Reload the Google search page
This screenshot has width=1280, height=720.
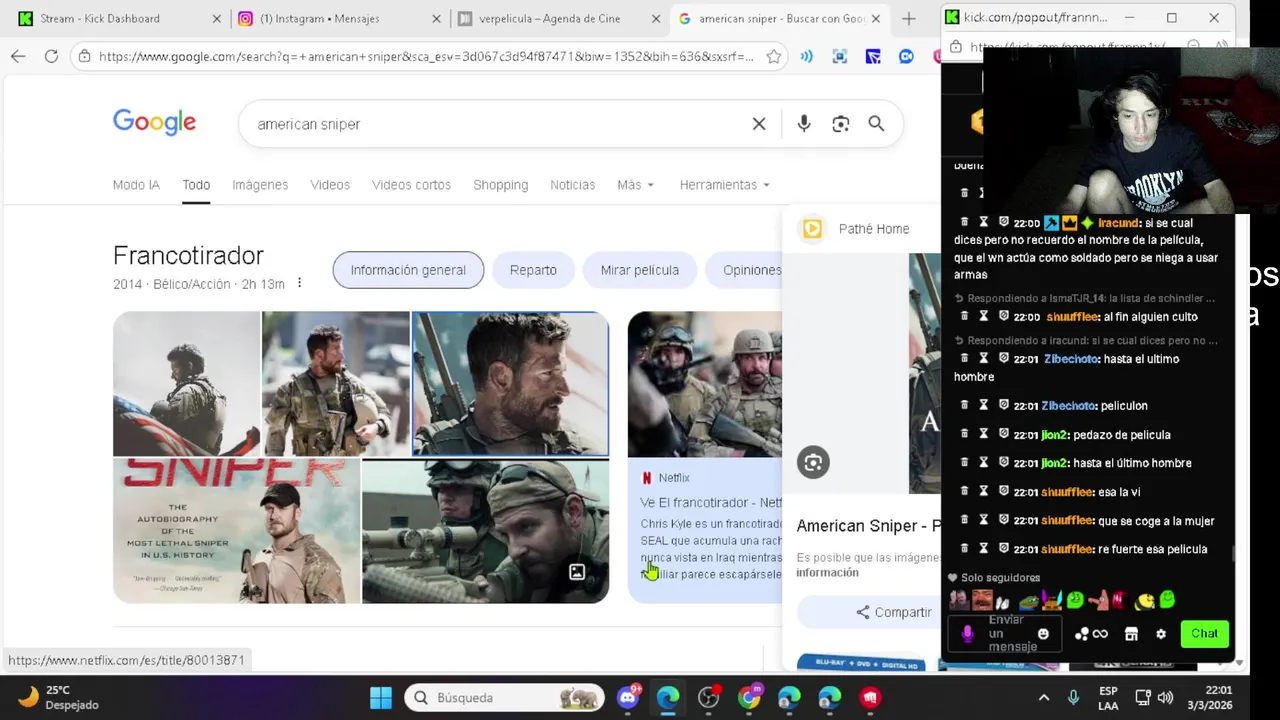click(x=51, y=56)
